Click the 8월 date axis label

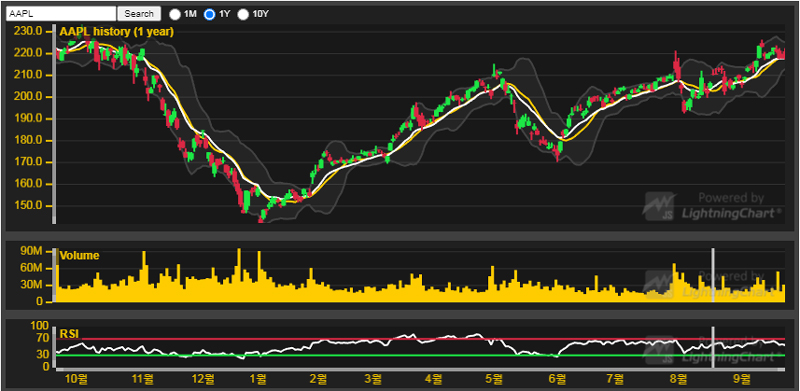click(680, 379)
